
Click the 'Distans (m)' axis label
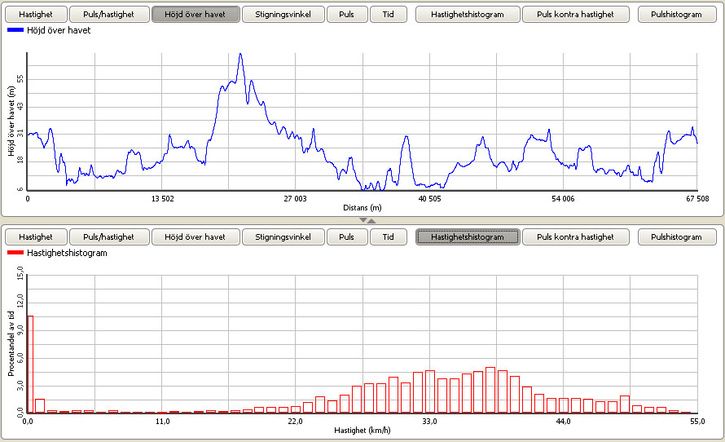[x=362, y=208]
